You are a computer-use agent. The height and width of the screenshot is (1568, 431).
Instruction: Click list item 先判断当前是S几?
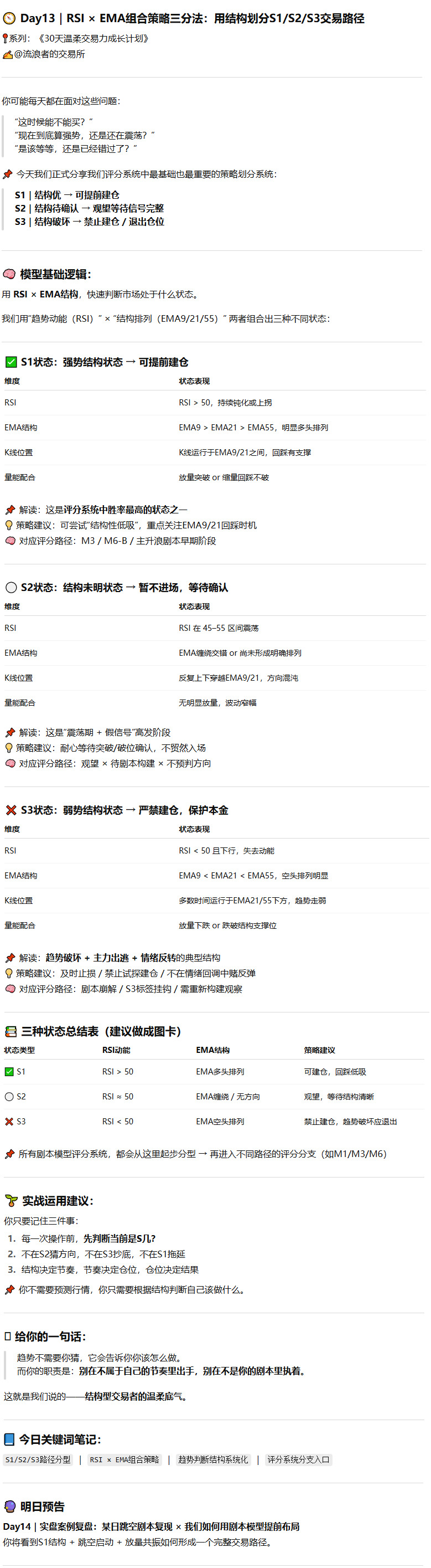pos(119,1238)
